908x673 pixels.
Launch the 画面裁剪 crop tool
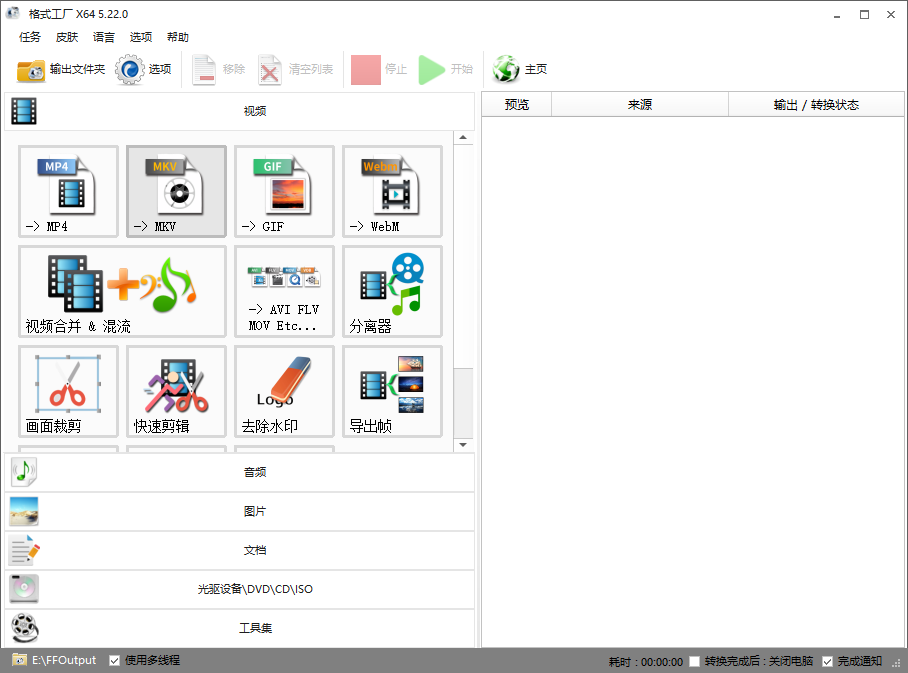pos(68,391)
